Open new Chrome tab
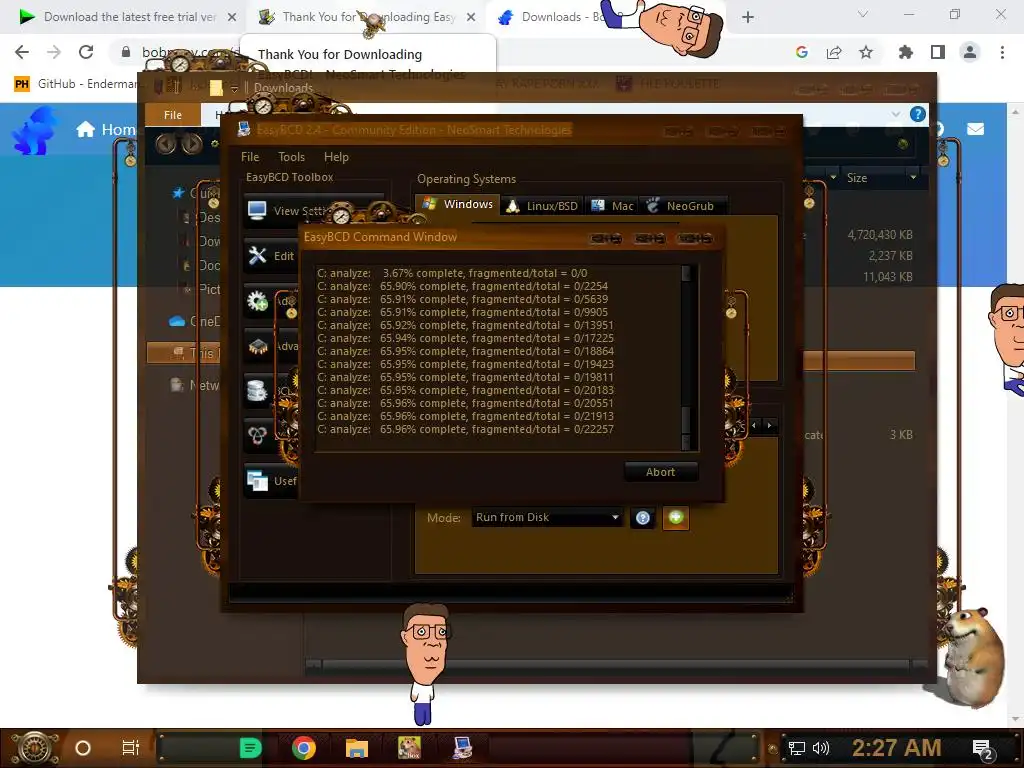The width and height of the screenshot is (1024, 768). point(748,17)
